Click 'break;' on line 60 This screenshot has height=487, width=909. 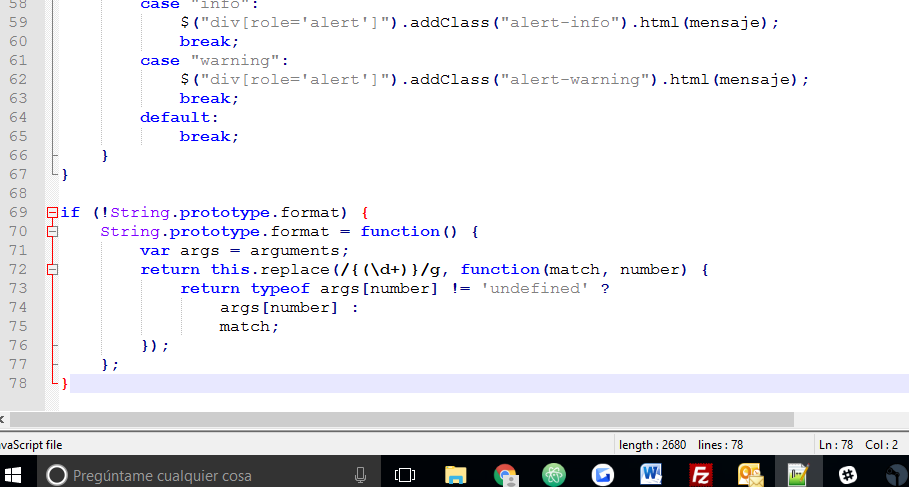[x=209, y=42]
